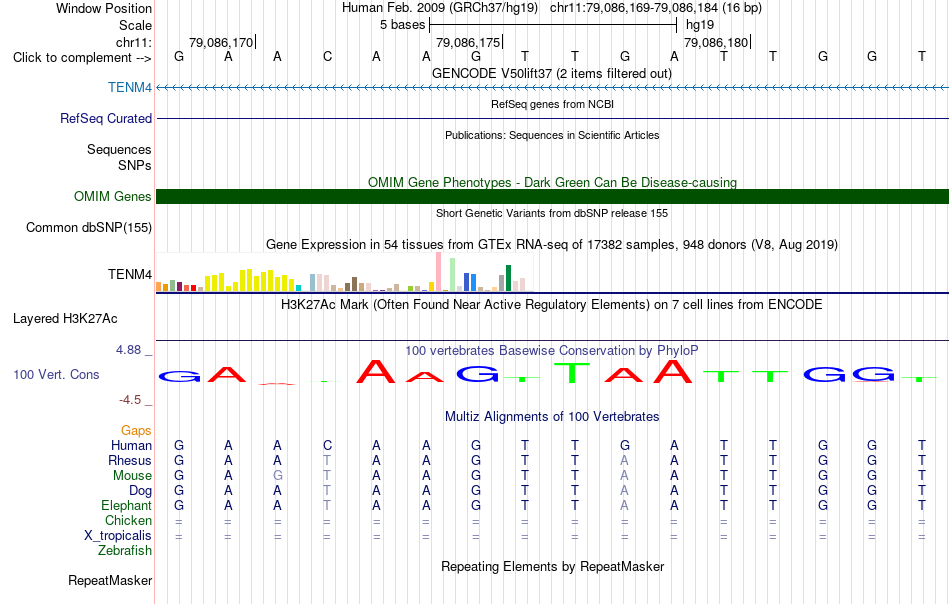The height and width of the screenshot is (604, 950).
Task: Click the tall green T conservation logo letter
Action: coord(573,373)
